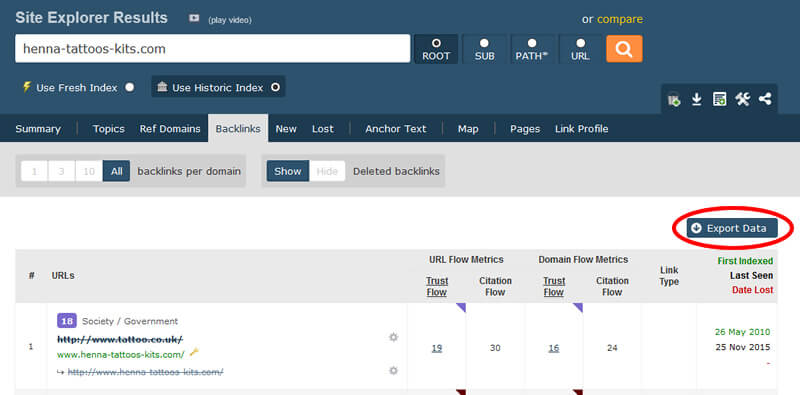Select the ROOT search scope option
This screenshot has height=395, width=800.
(x=436, y=49)
